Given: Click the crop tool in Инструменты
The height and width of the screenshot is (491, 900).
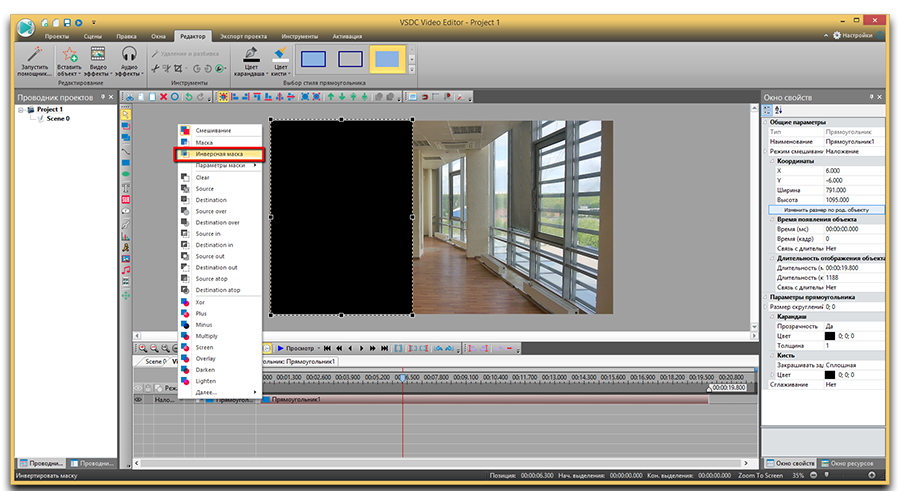Looking at the screenshot, I should 179,69.
